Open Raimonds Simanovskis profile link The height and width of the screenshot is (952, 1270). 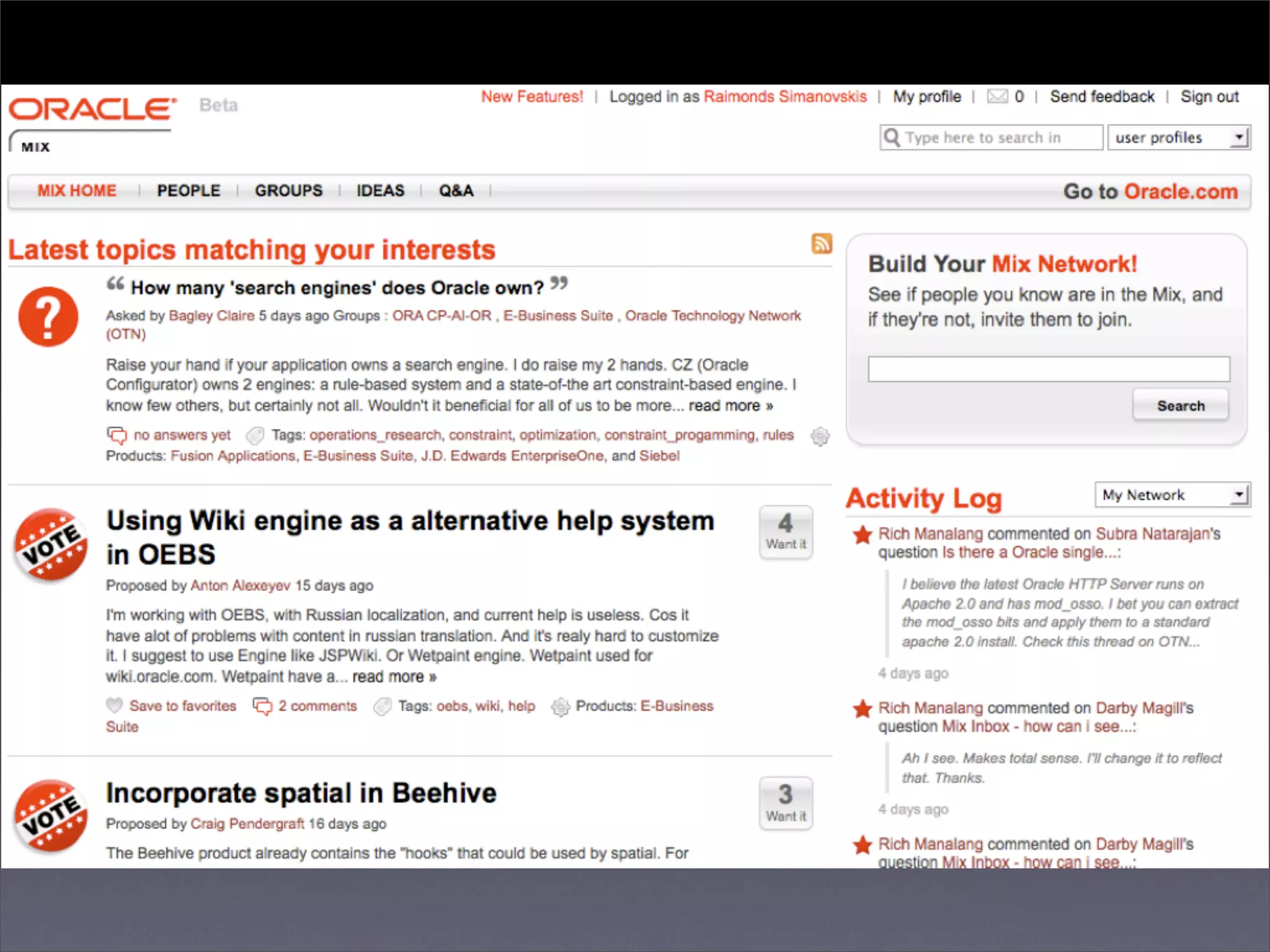[x=785, y=97]
